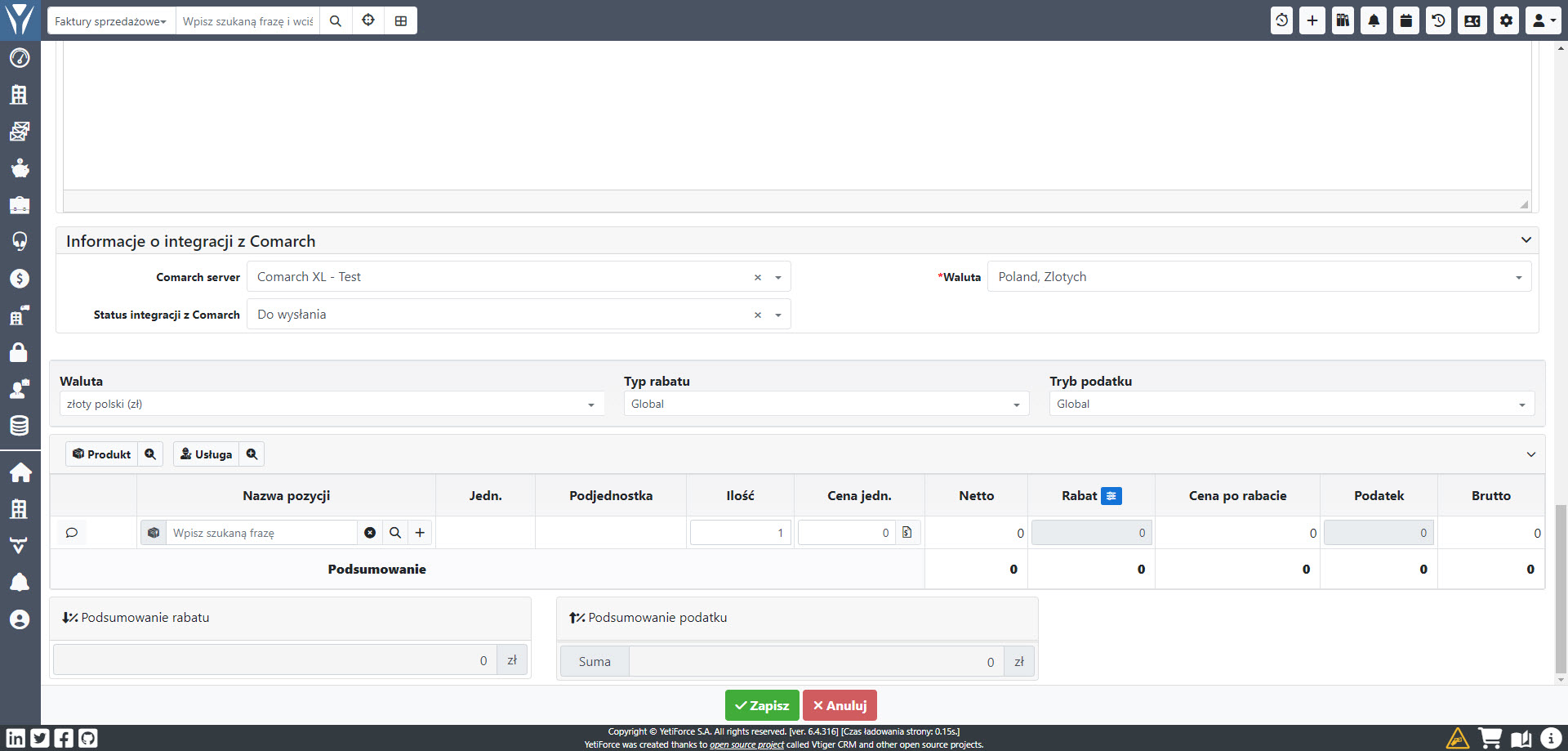This screenshot has height=751, width=1568.
Task: Open the GitHub footer icon
Action: coord(88,738)
